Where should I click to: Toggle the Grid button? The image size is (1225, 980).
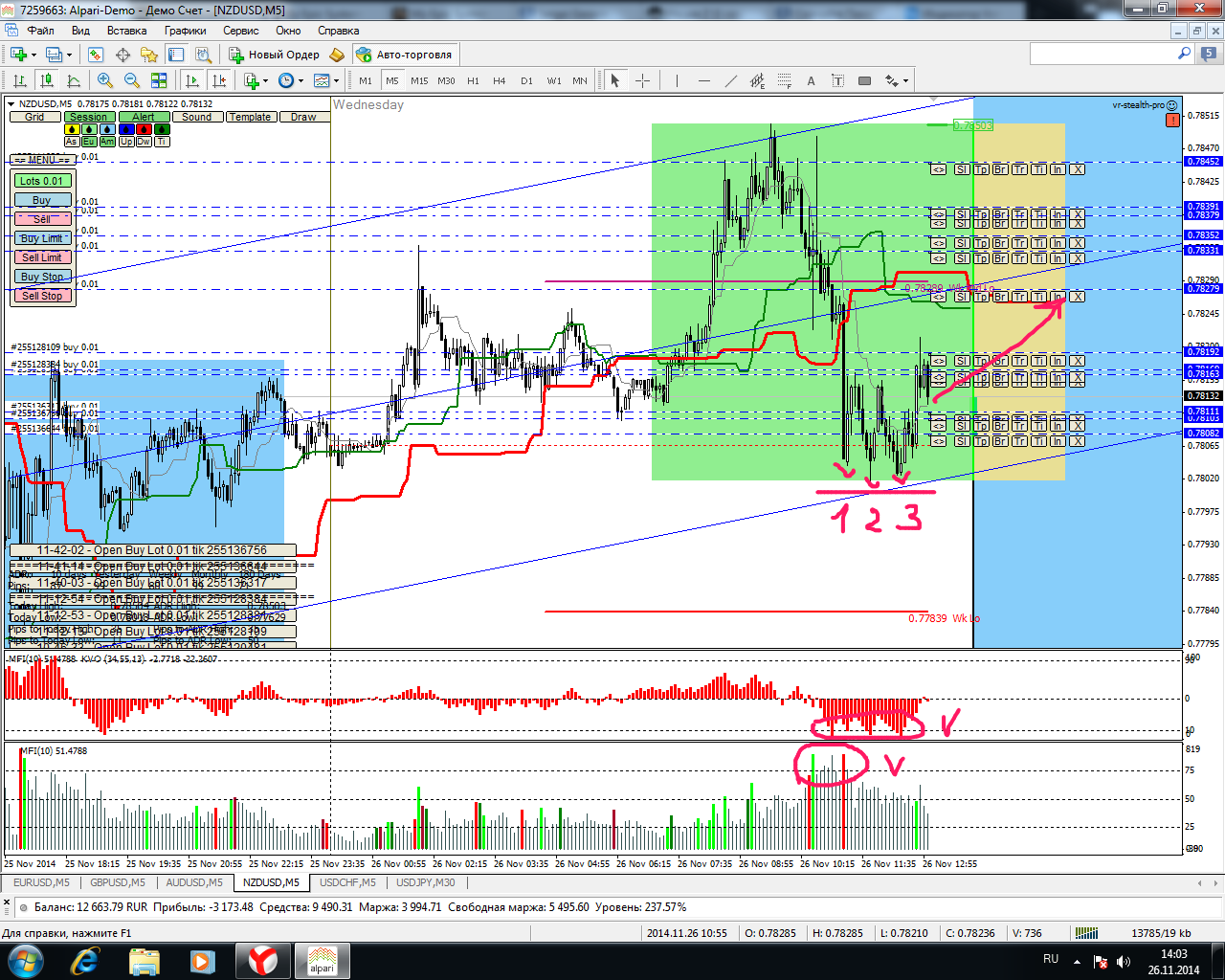tap(34, 117)
